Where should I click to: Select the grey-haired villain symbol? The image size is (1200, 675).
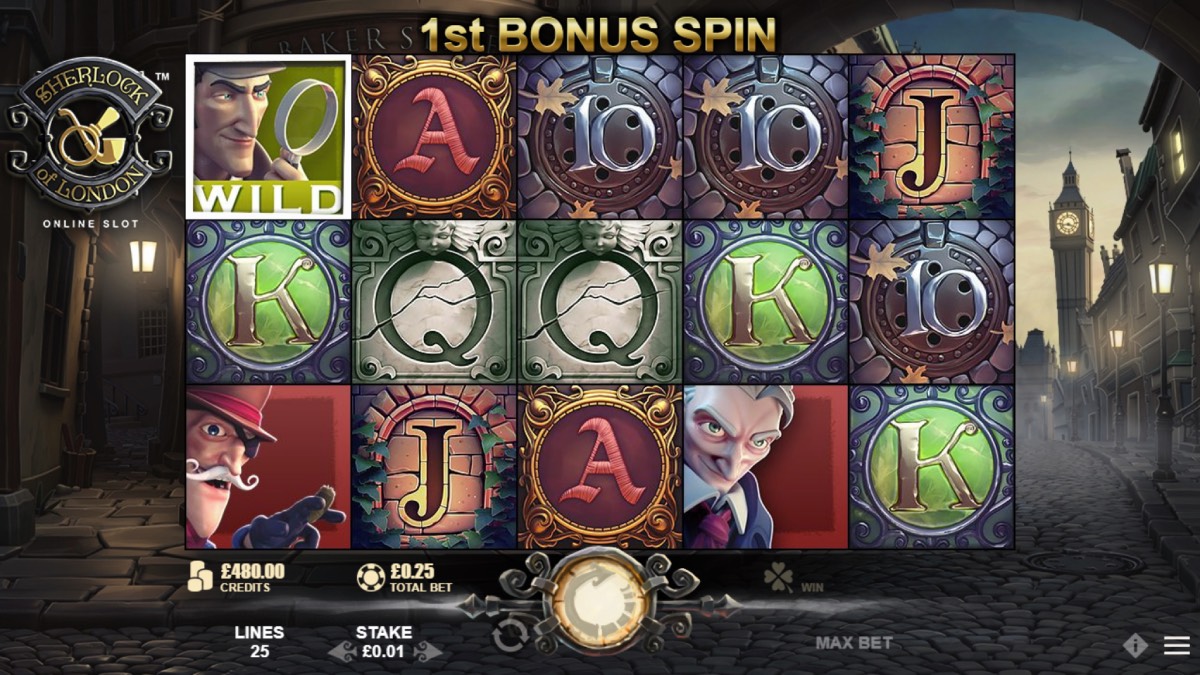[766, 467]
